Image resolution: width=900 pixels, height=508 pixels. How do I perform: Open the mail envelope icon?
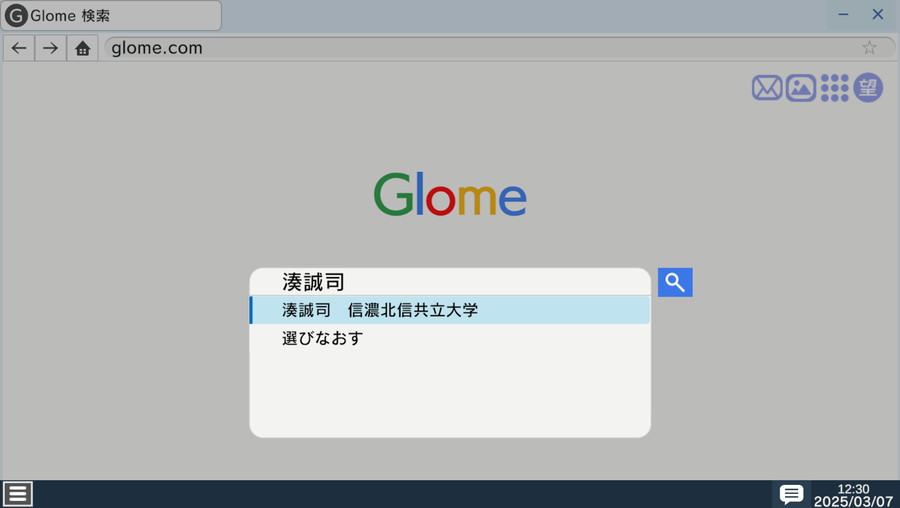pos(767,88)
